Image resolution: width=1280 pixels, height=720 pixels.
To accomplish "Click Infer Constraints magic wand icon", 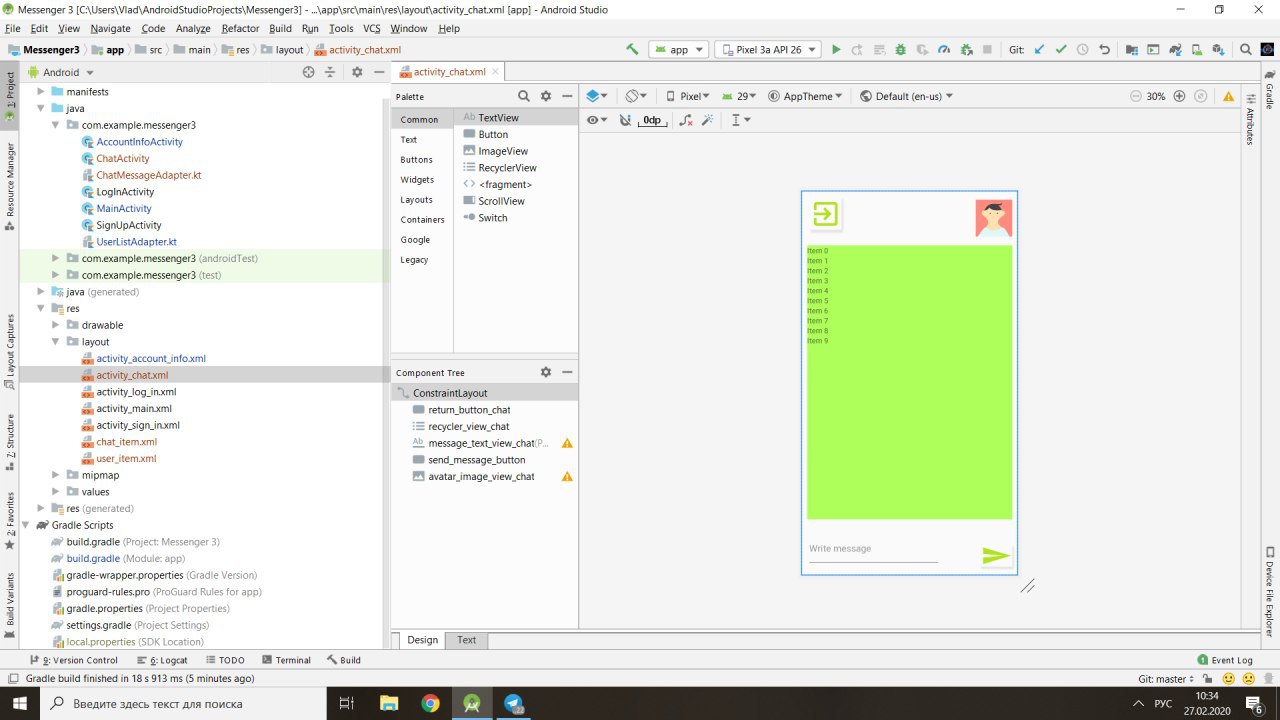I will pos(707,120).
